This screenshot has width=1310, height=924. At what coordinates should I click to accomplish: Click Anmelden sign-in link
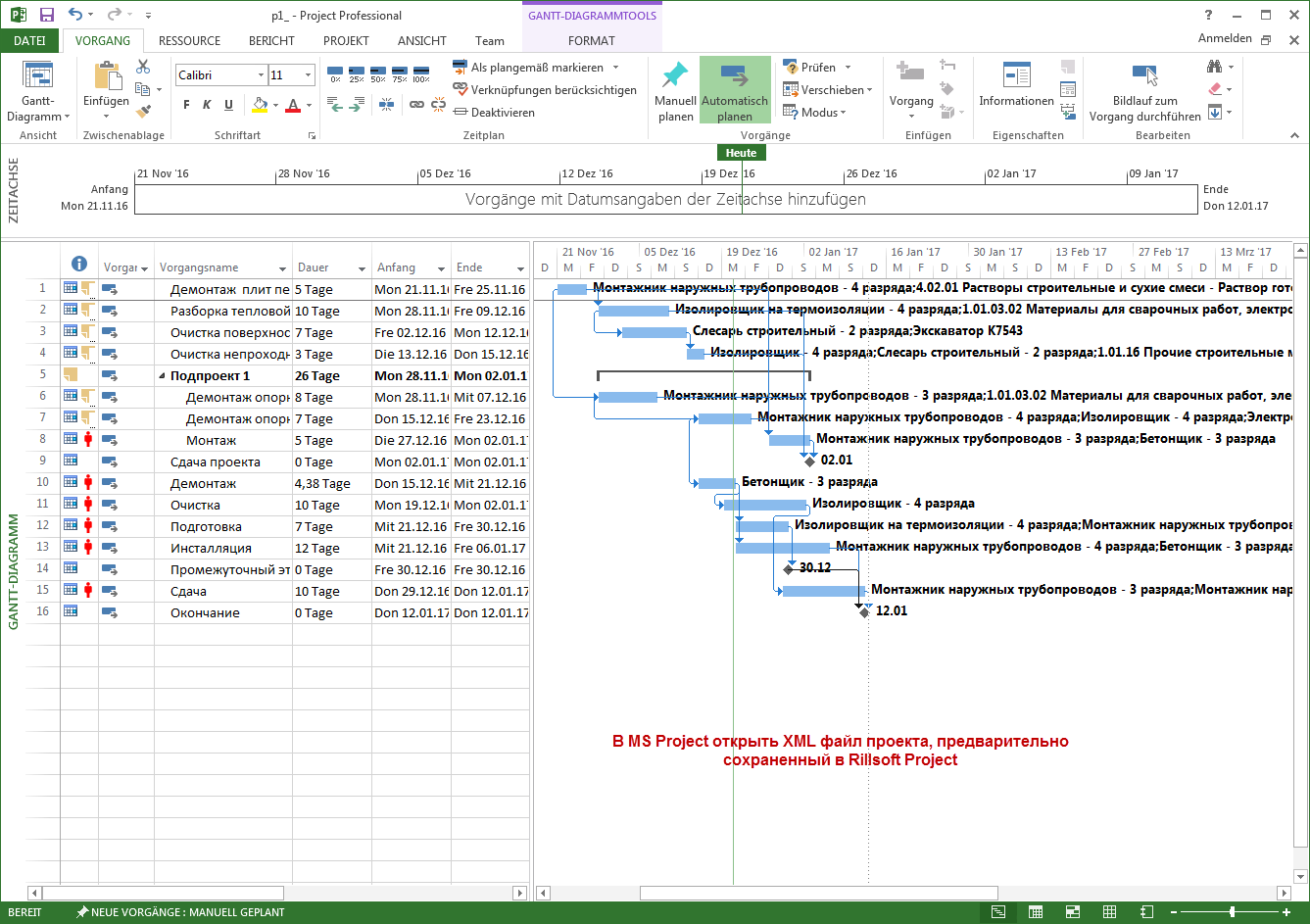pyautogui.click(x=1225, y=38)
